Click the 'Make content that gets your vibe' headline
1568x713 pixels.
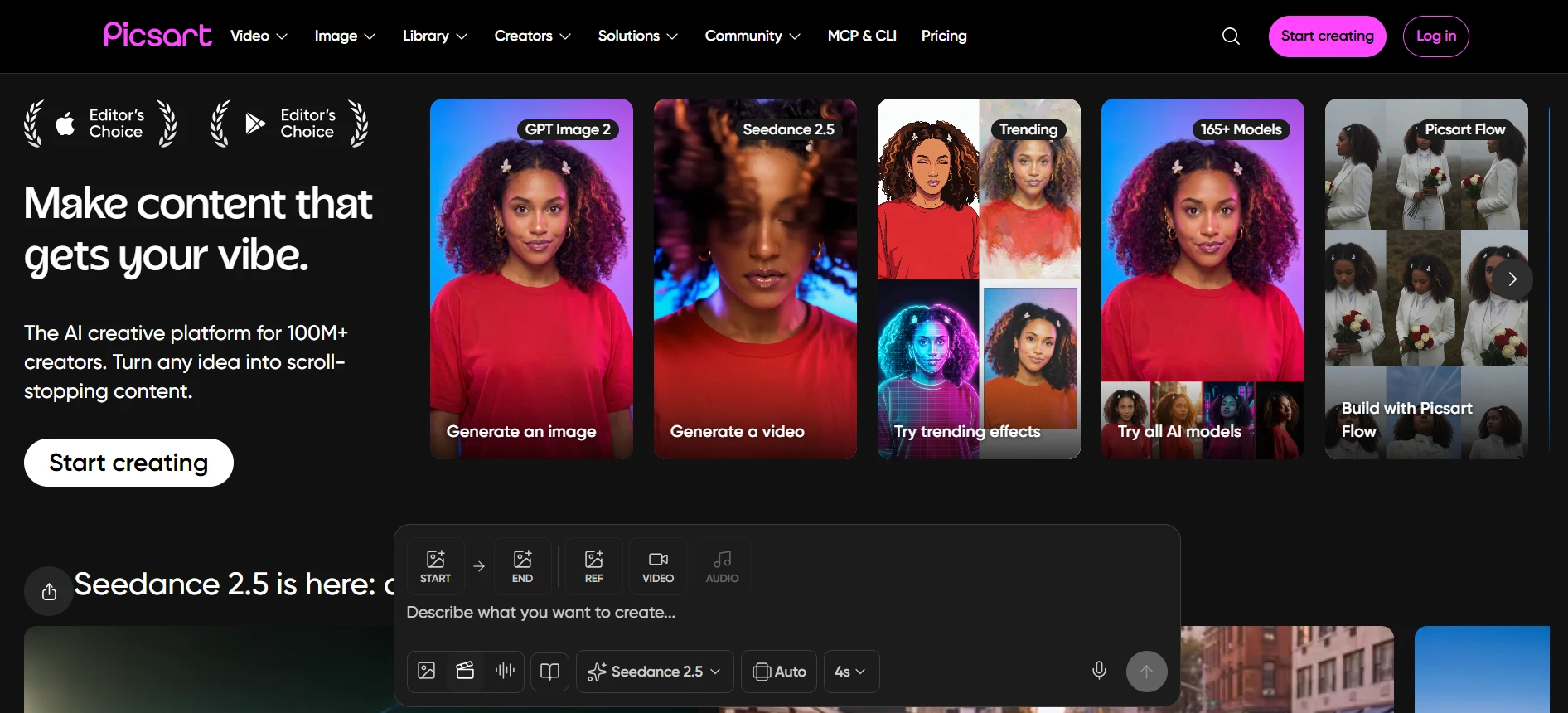pyautogui.click(x=198, y=230)
